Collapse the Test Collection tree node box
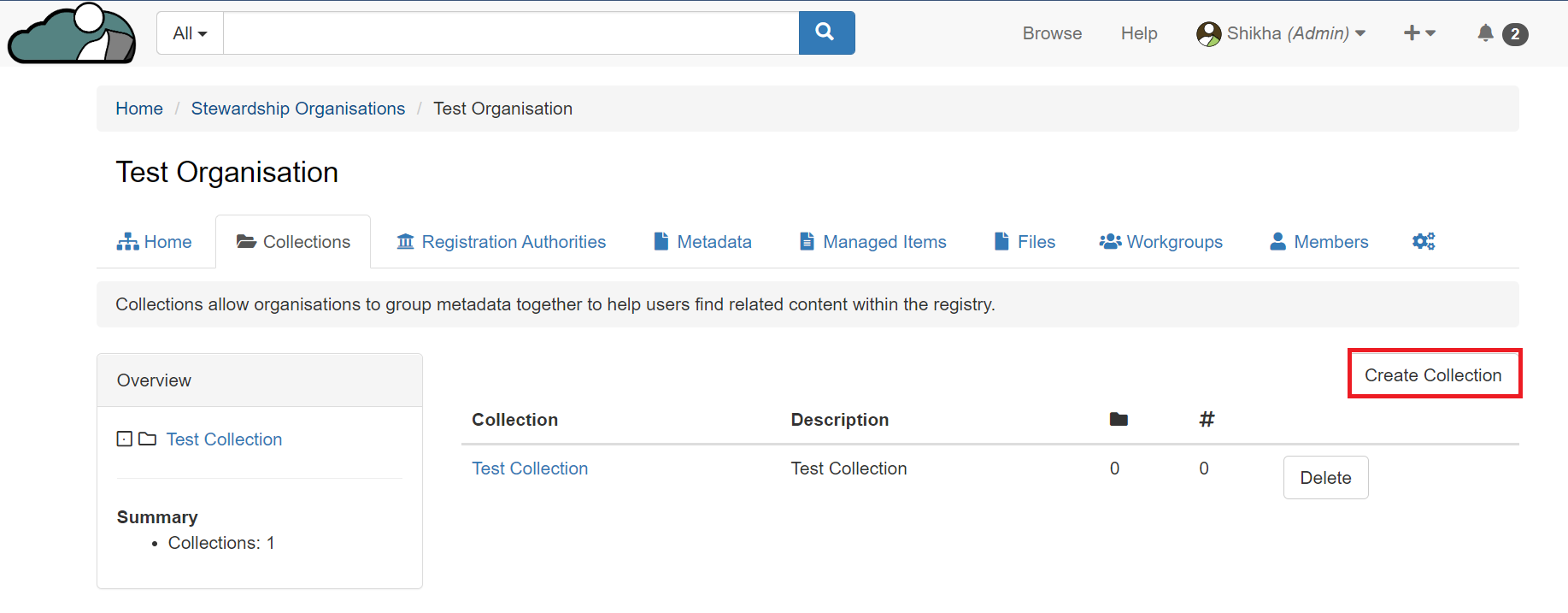 click(125, 439)
